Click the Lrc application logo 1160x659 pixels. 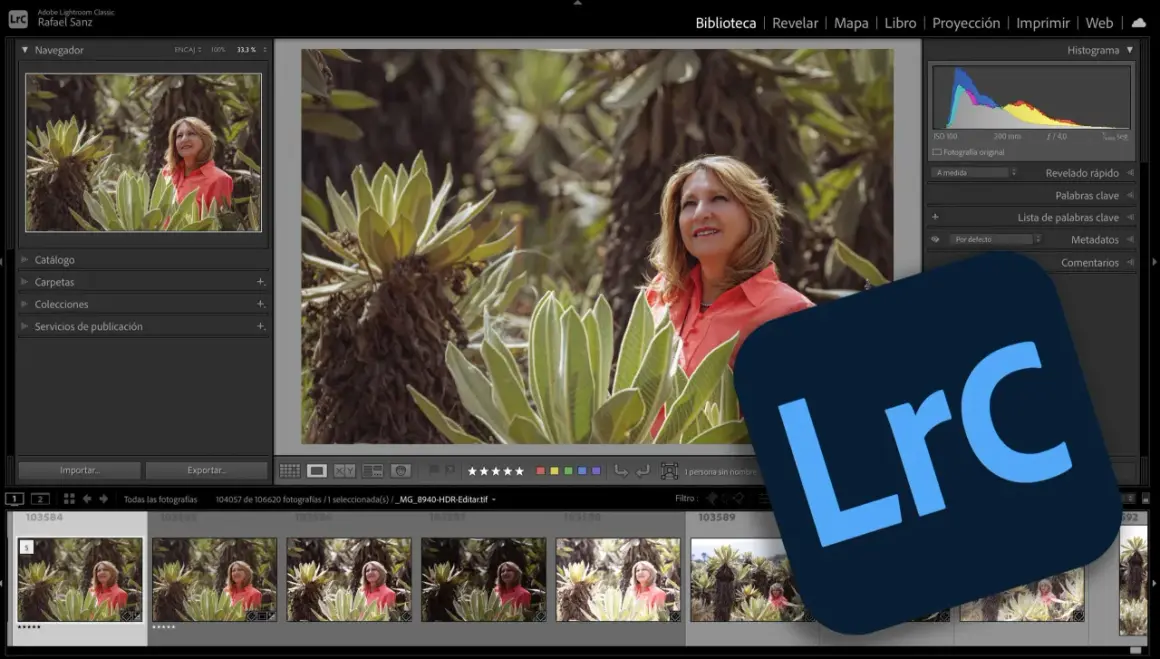point(18,18)
